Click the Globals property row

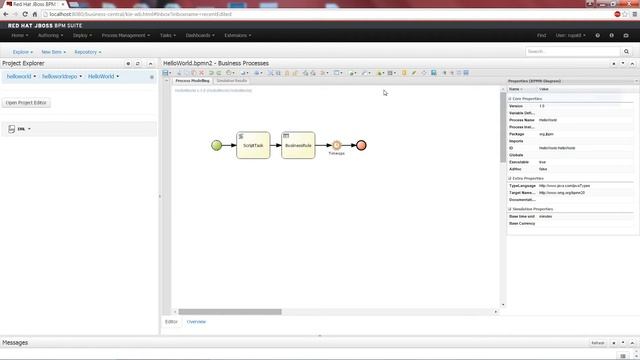tap(571, 155)
